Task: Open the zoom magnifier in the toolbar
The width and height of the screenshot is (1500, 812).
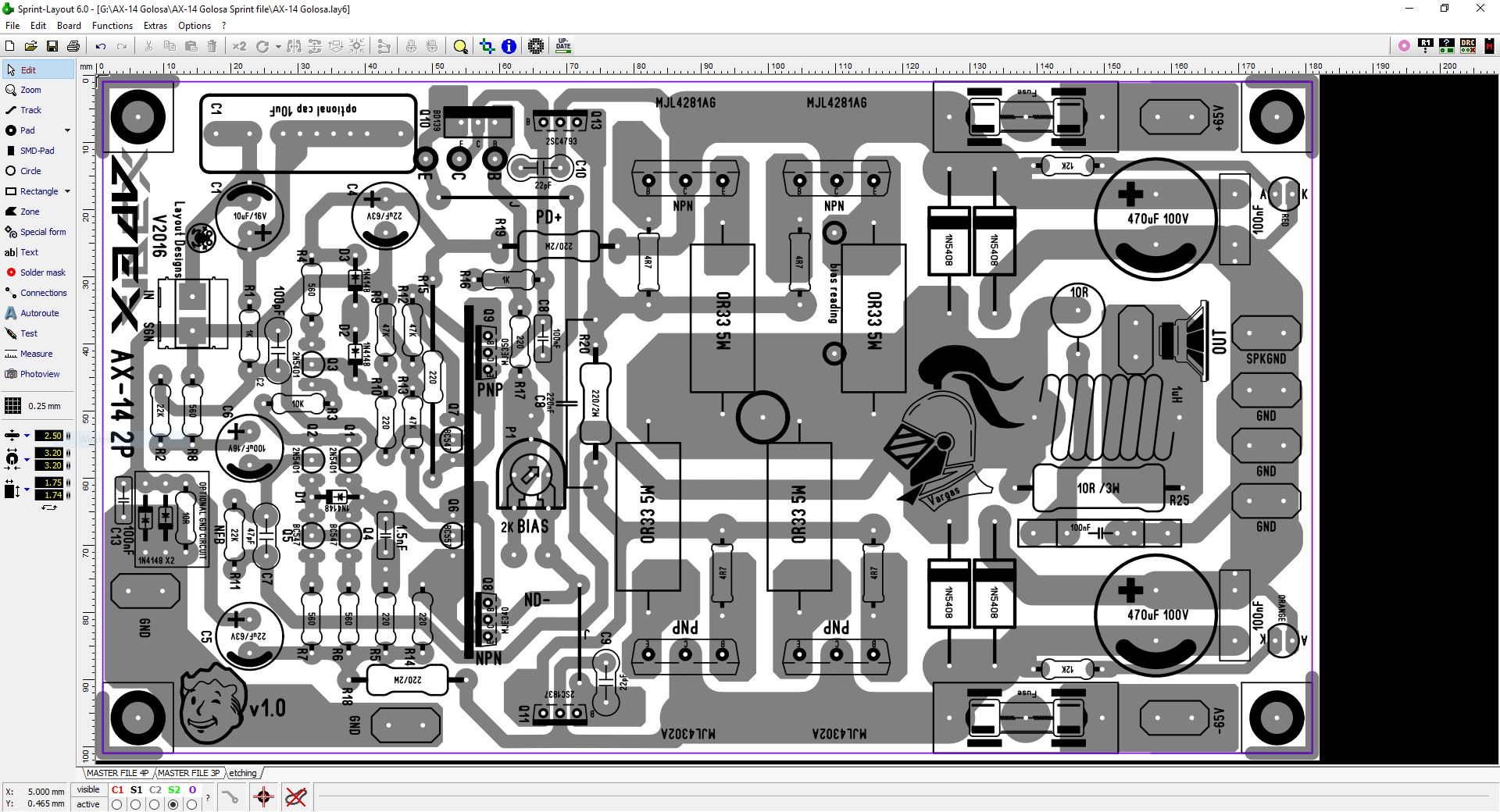Action: pyautogui.click(x=460, y=47)
